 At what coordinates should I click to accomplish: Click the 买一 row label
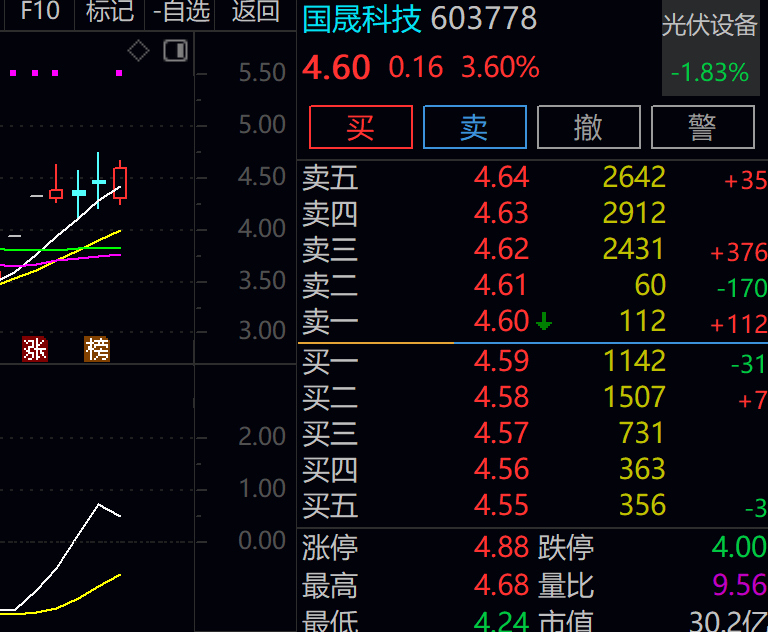tap(330, 362)
